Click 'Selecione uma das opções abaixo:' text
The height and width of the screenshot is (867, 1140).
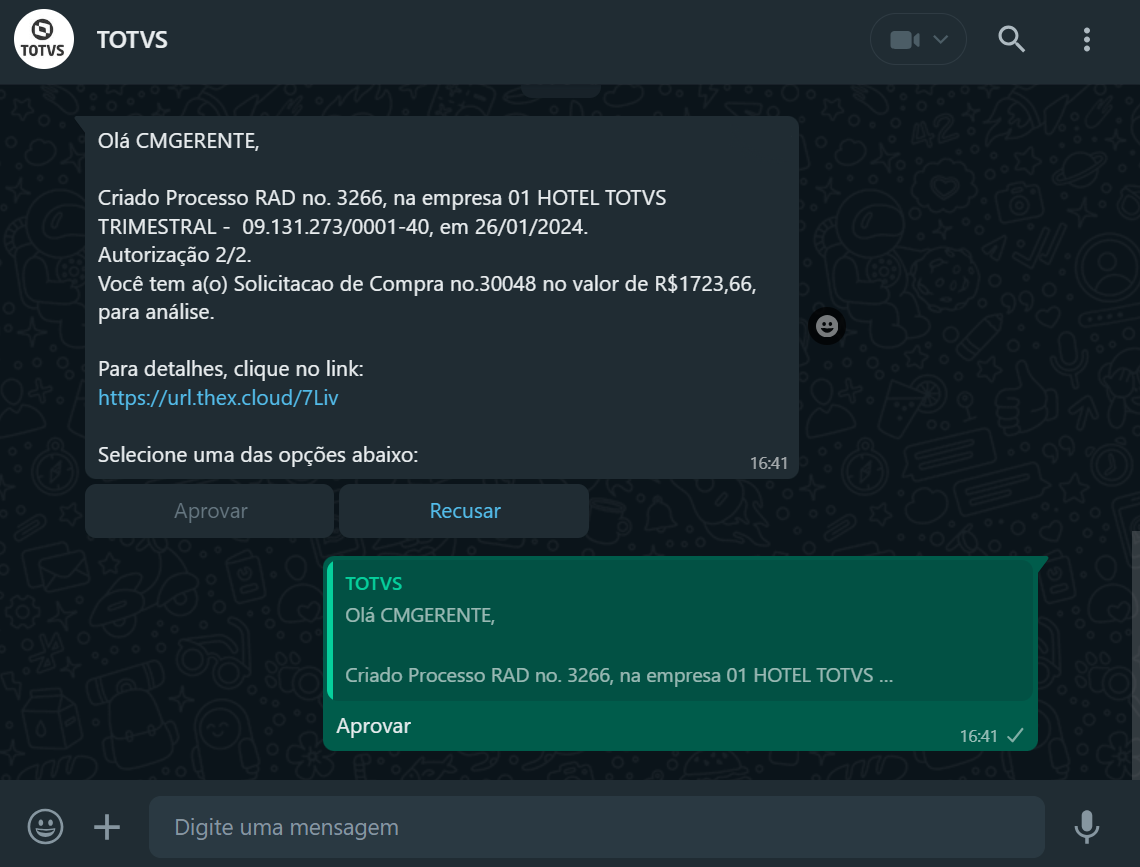(x=258, y=455)
